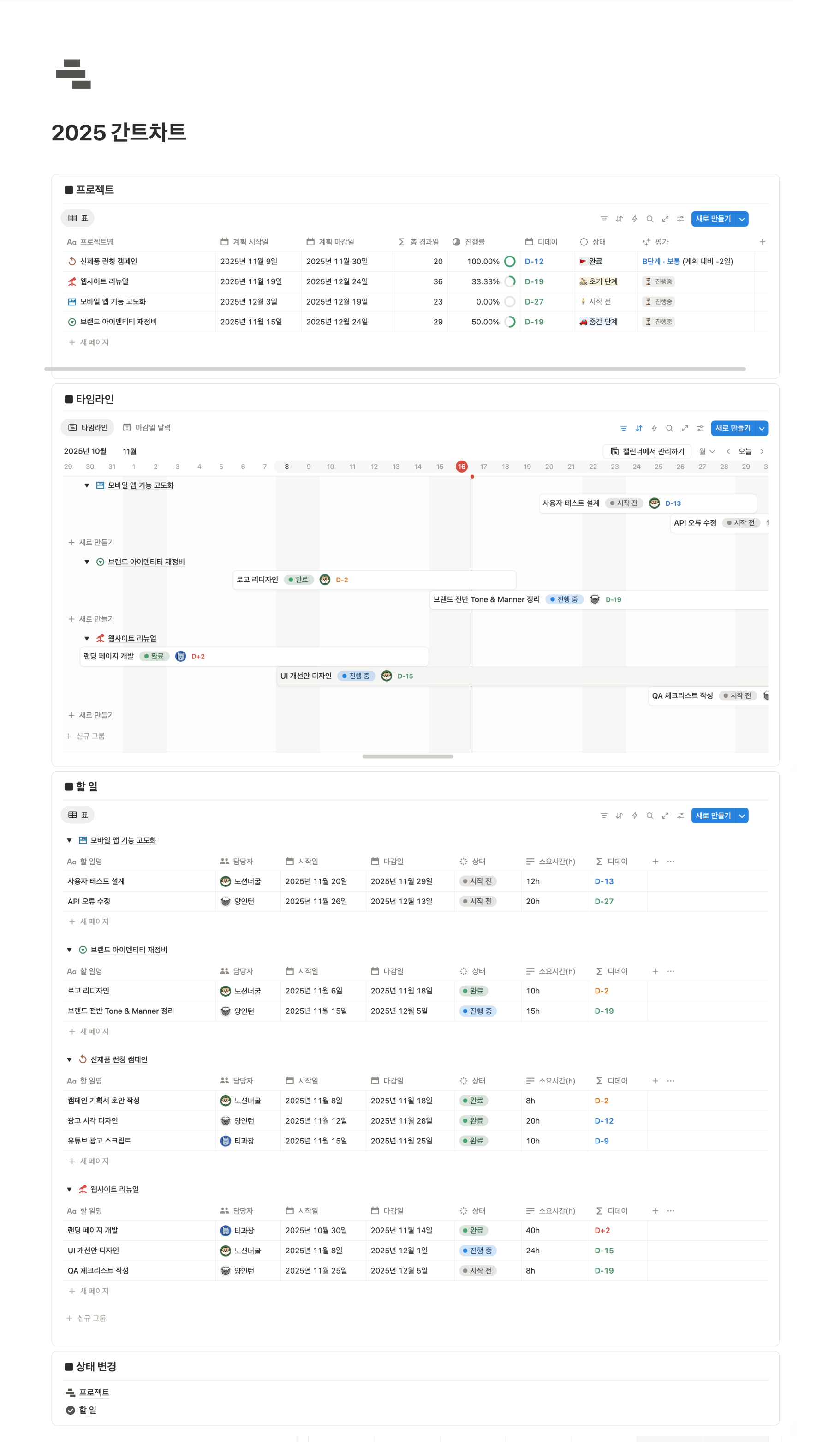Collapse 신제품 런칭 캠페인 group in 할 일
This screenshot has width=840, height=1442.
tap(69, 1060)
